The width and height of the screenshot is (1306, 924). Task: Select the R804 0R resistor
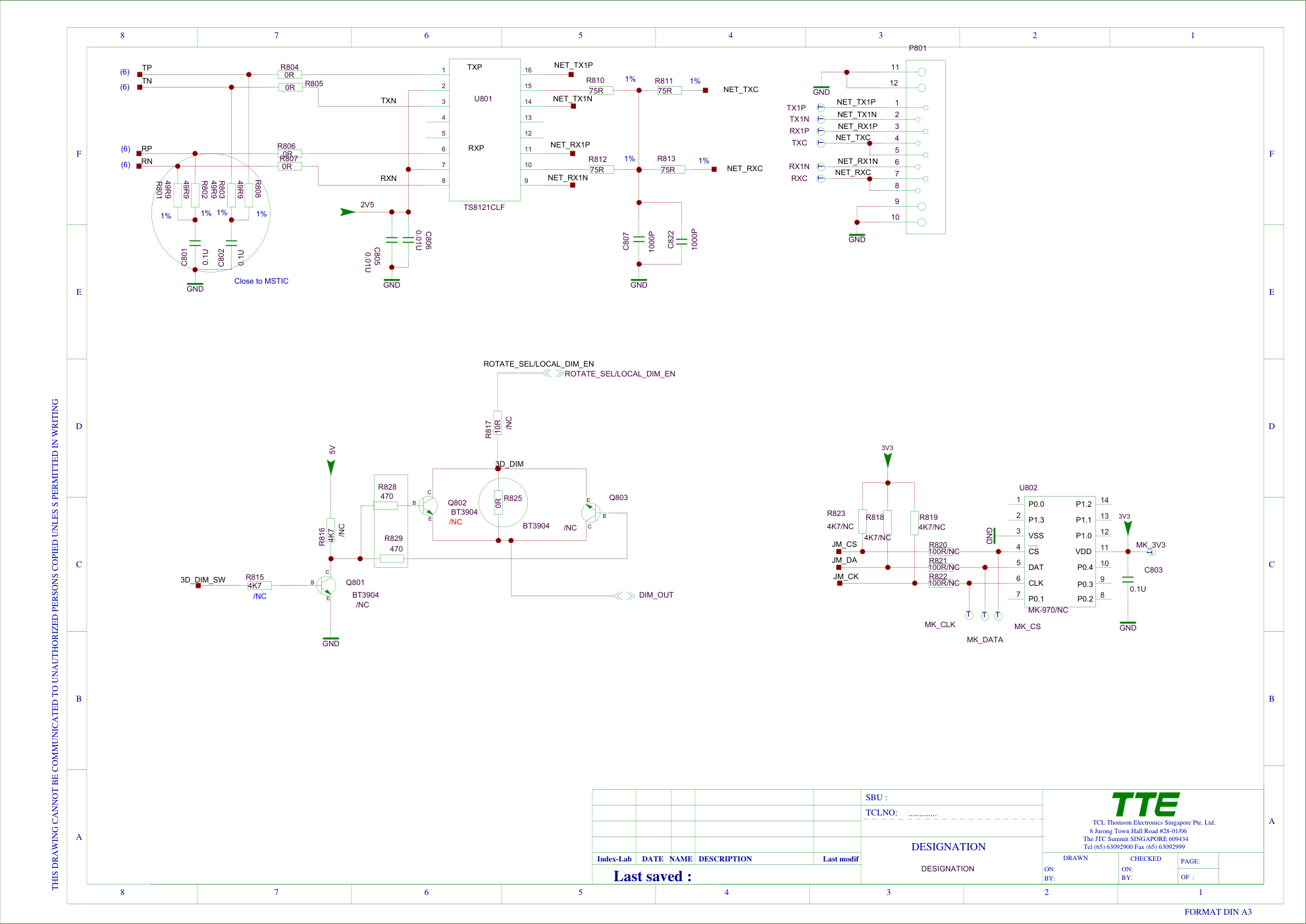pos(290,75)
